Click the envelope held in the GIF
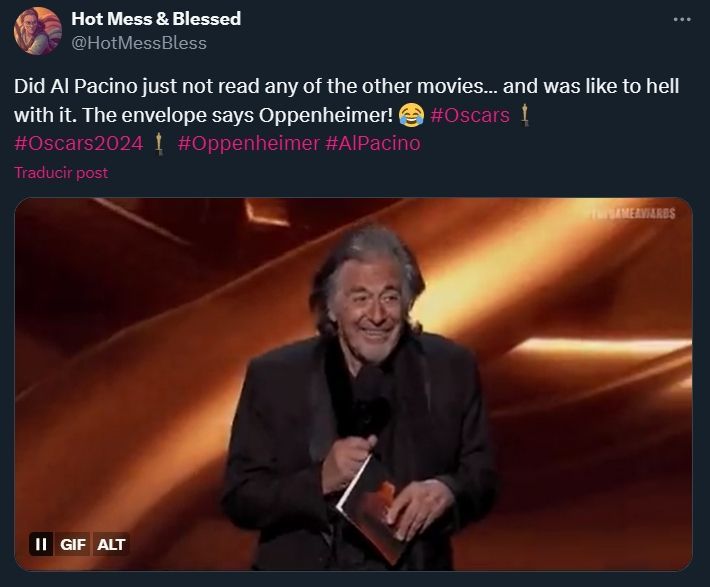 373,511
